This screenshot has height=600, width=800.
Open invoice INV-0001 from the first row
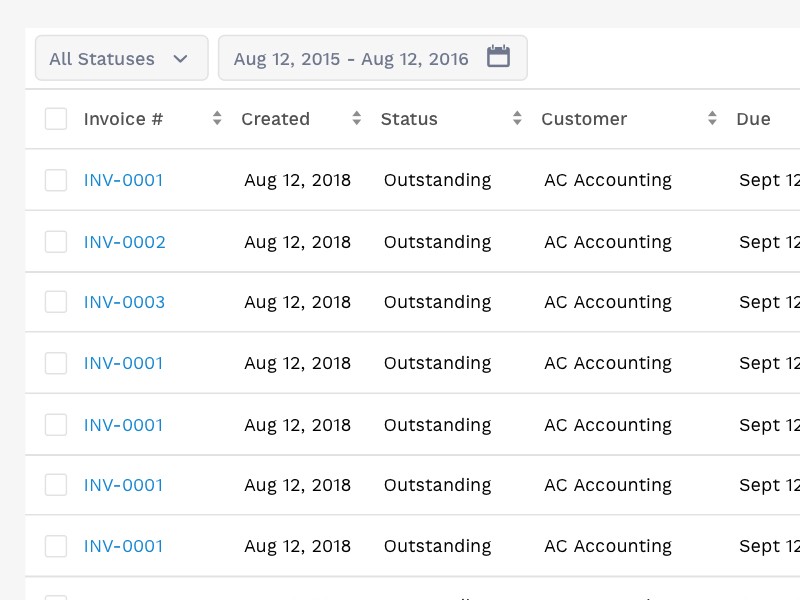pos(123,180)
